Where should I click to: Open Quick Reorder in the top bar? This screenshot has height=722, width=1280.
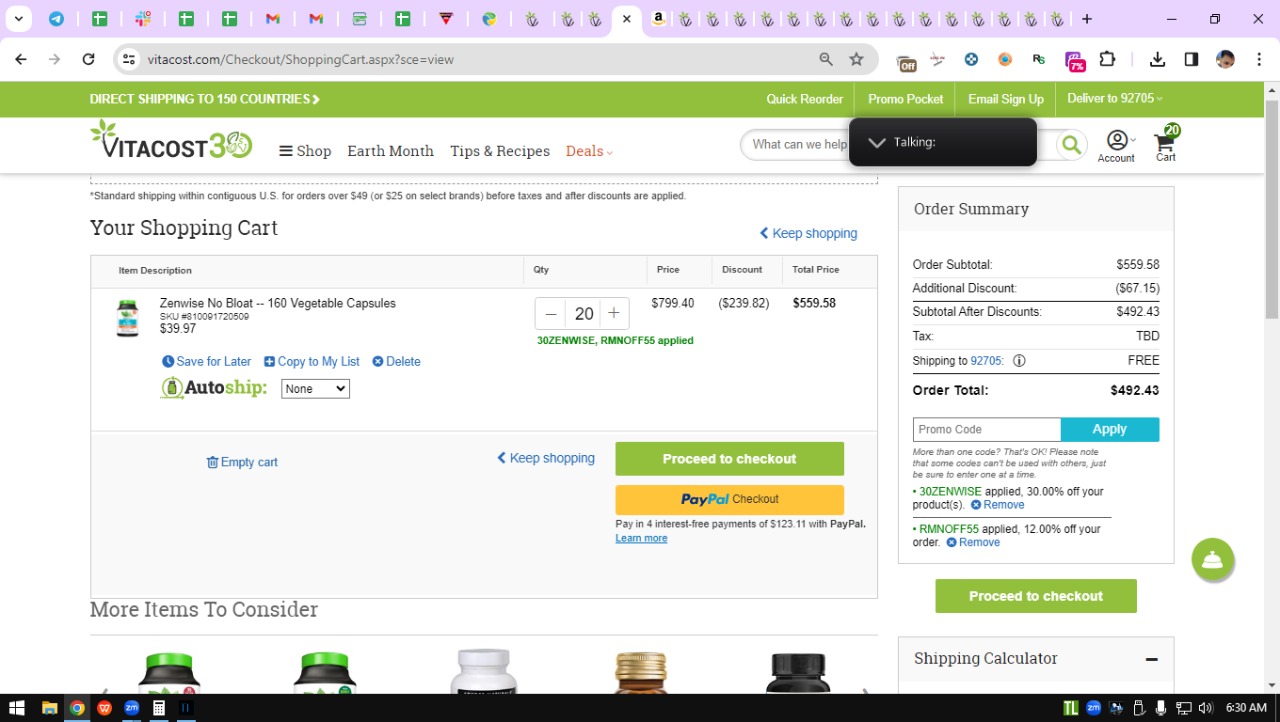coord(805,99)
